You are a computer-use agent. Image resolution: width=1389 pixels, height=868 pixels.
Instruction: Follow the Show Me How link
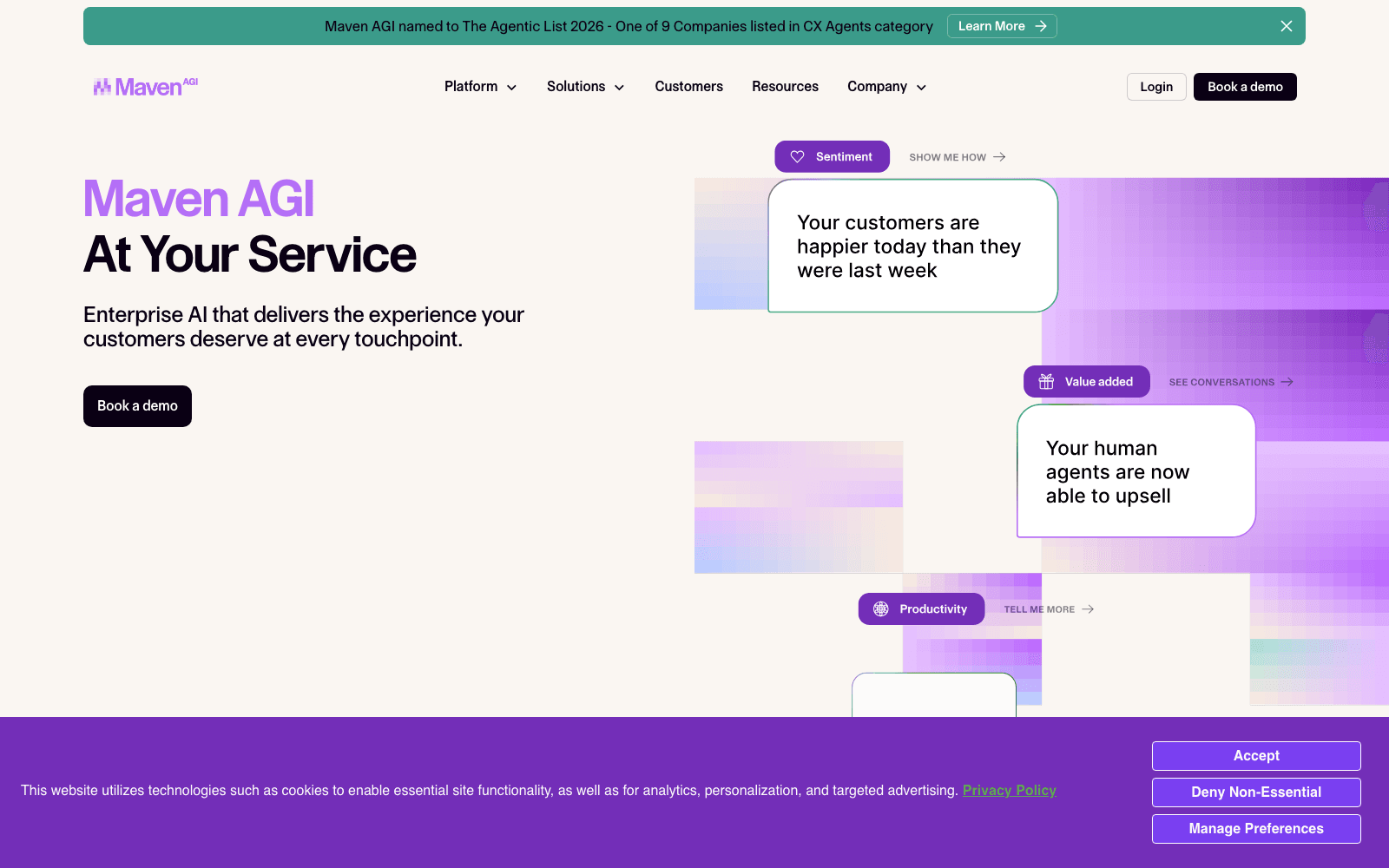(x=957, y=157)
